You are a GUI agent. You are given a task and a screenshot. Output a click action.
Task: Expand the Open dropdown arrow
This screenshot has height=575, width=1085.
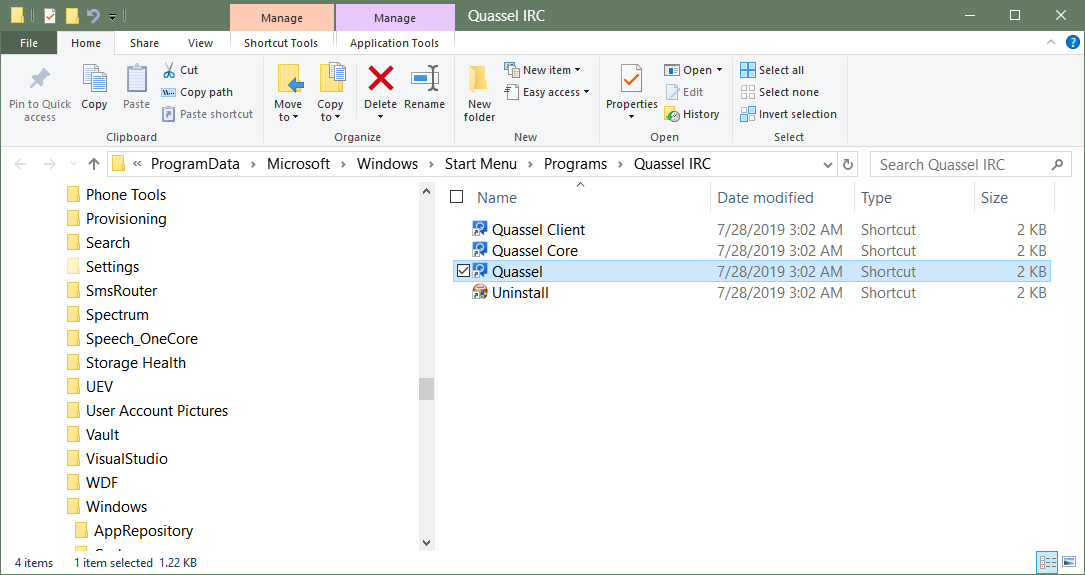coord(718,70)
